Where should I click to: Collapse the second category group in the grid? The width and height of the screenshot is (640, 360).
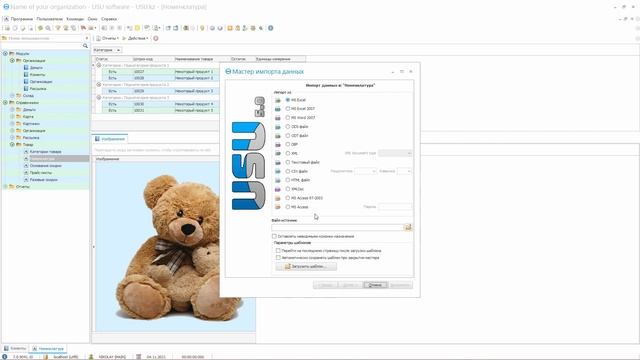[99, 84]
